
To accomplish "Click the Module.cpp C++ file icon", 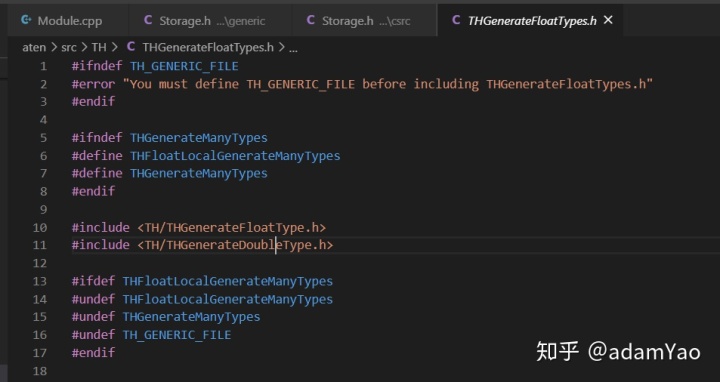I will [x=26, y=20].
